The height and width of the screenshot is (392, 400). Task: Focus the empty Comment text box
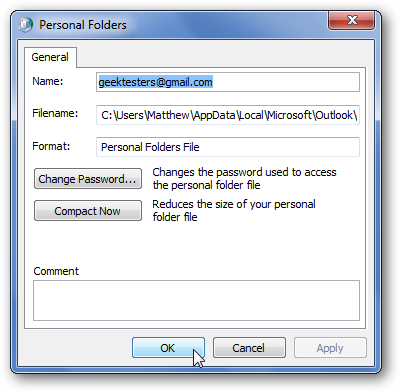pos(196,300)
